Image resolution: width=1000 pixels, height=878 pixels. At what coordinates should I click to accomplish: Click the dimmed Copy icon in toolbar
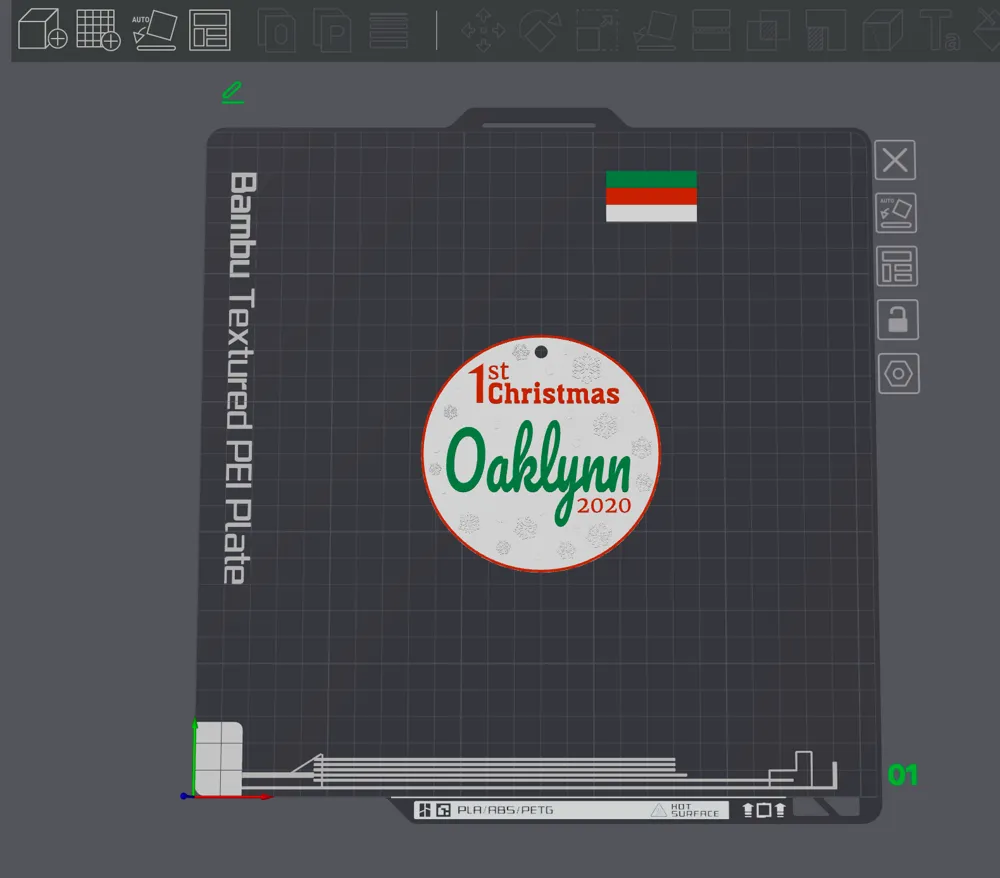(277, 30)
